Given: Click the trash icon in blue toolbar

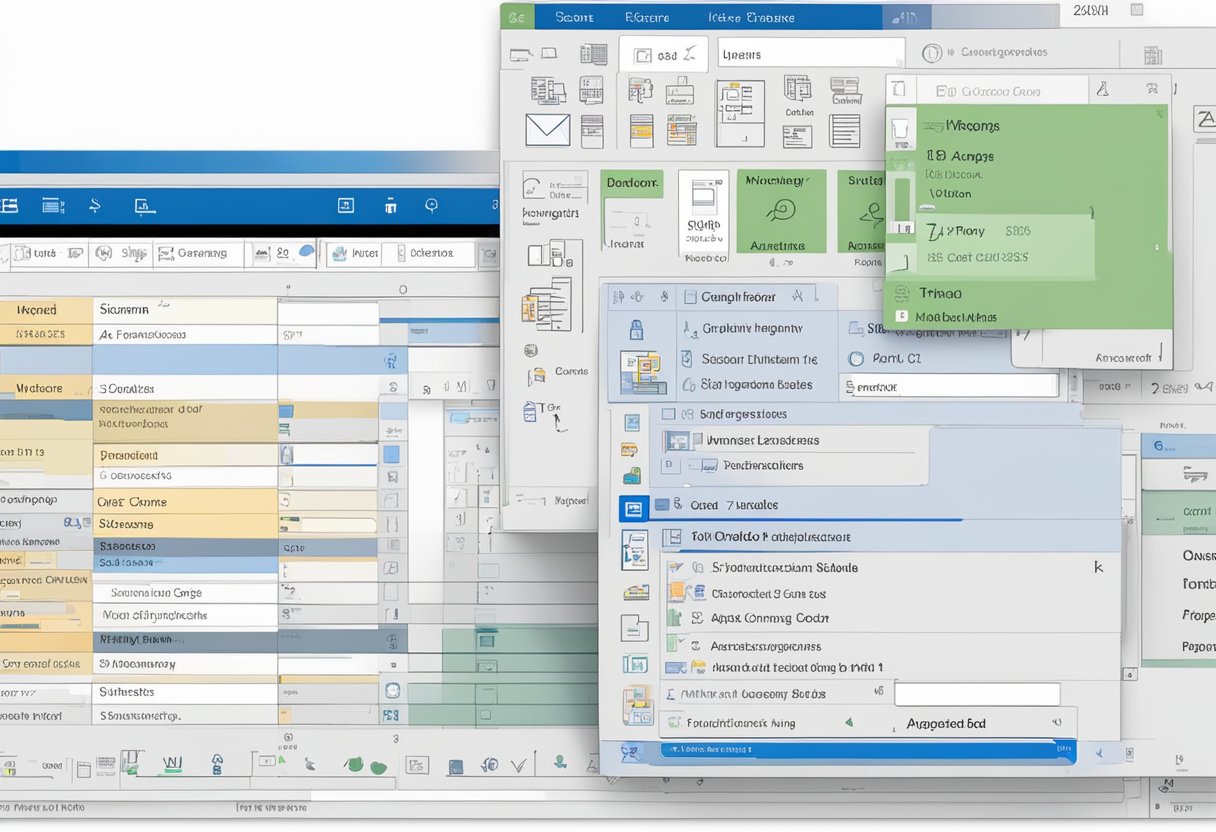Looking at the screenshot, I should pyautogui.click(x=390, y=206).
